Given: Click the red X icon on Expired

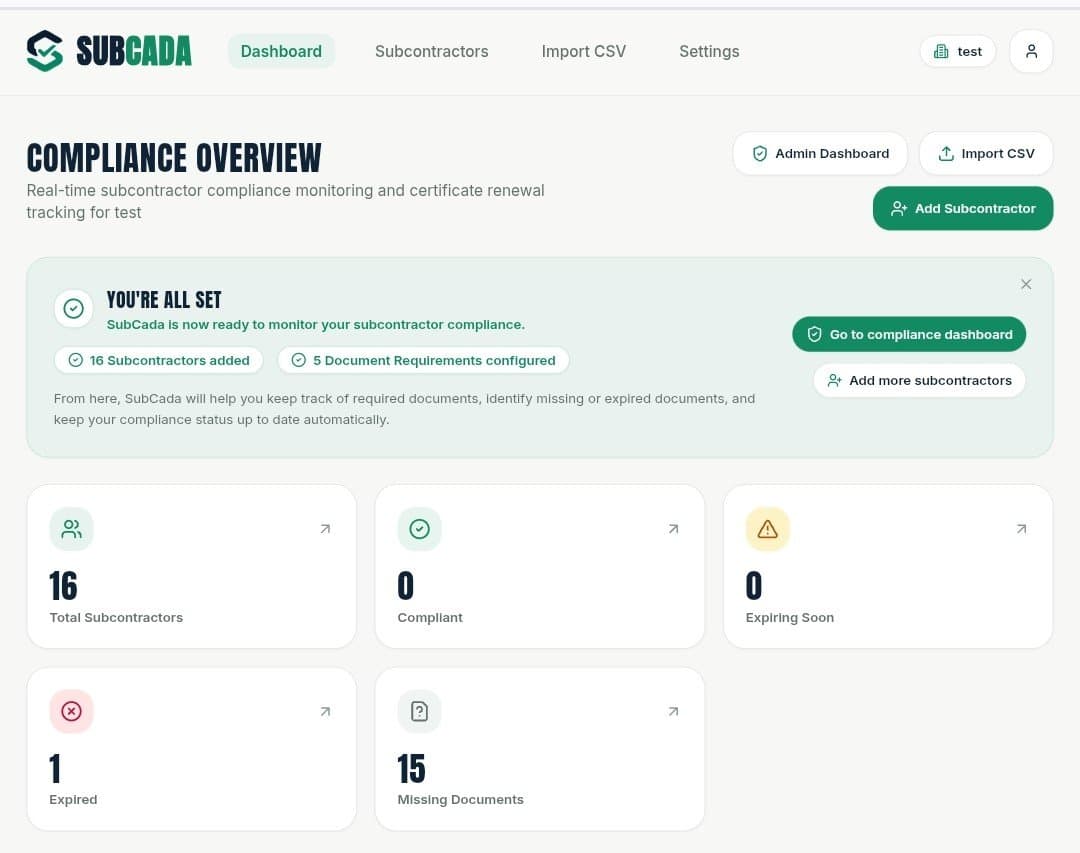Looking at the screenshot, I should [x=72, y=711].
